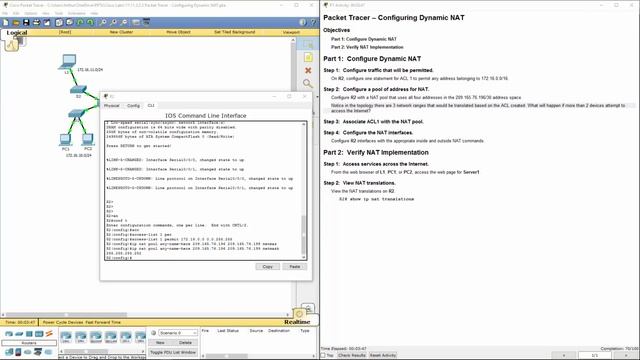Click the S2 switch in the topology
The width and height of the screenshot is (640, 360).
tap(78, 89)
